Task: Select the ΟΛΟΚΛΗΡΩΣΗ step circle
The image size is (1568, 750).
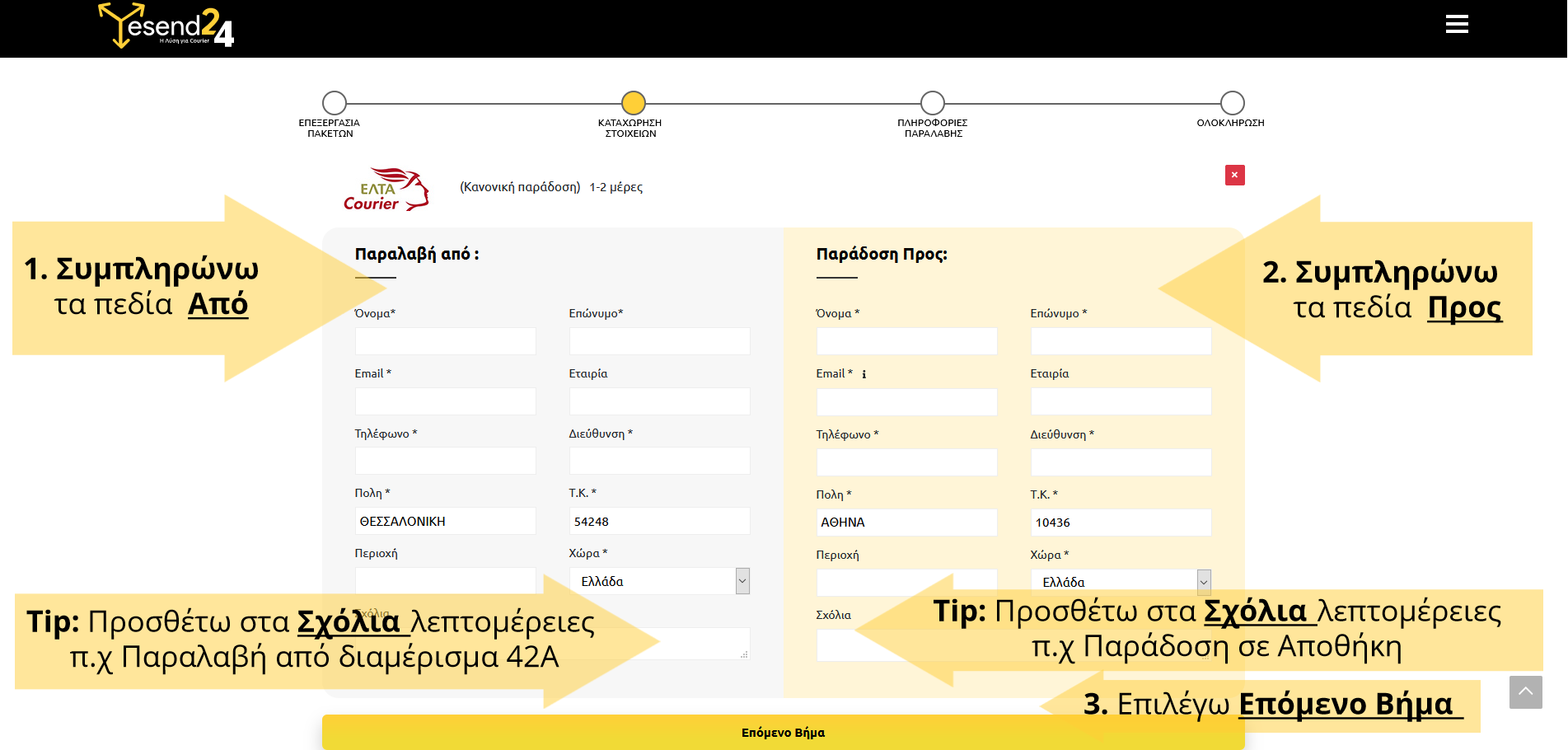Action: coord(1232,103)
